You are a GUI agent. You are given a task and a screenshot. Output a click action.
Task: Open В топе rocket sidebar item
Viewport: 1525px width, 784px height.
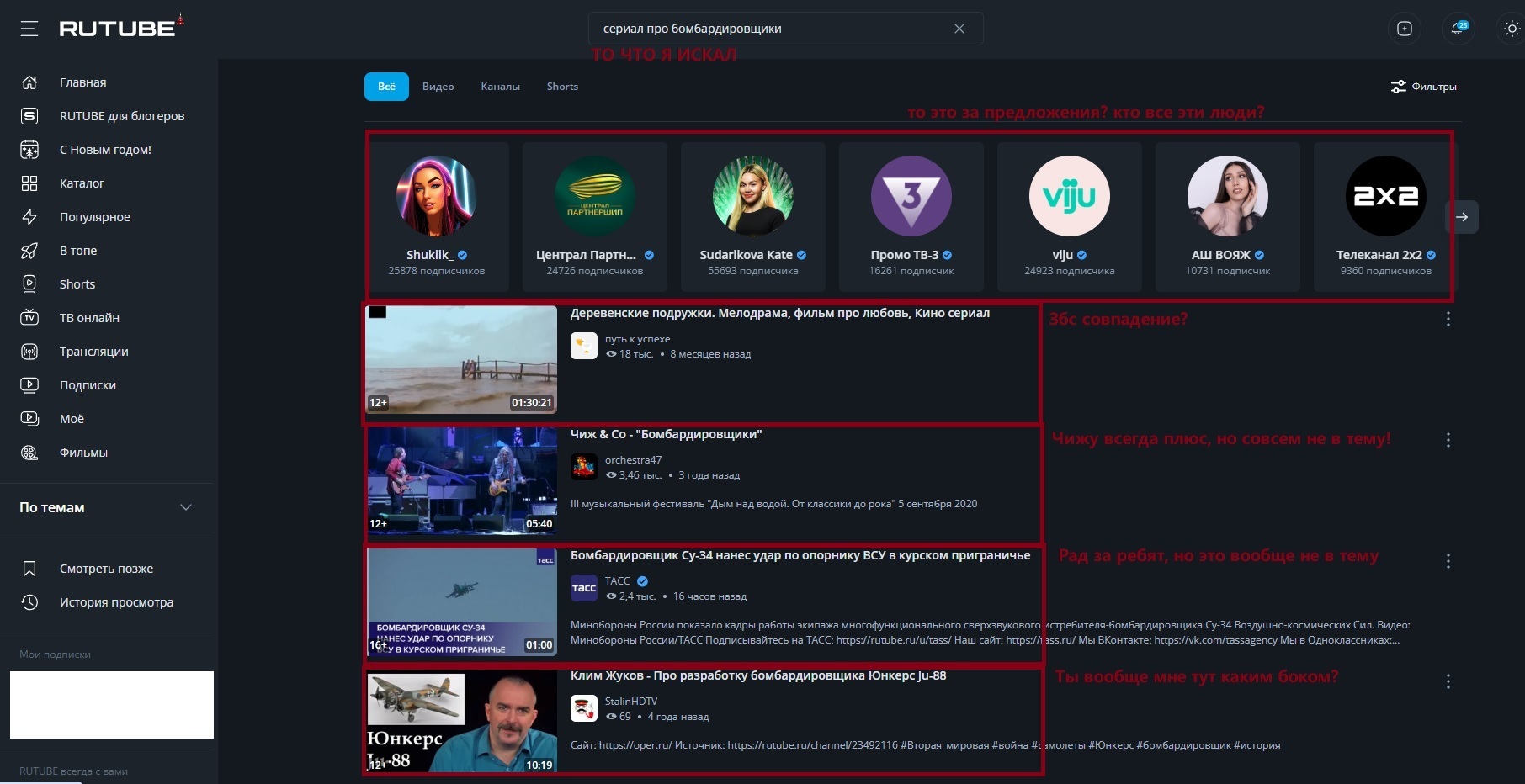(x=78, y=251)
